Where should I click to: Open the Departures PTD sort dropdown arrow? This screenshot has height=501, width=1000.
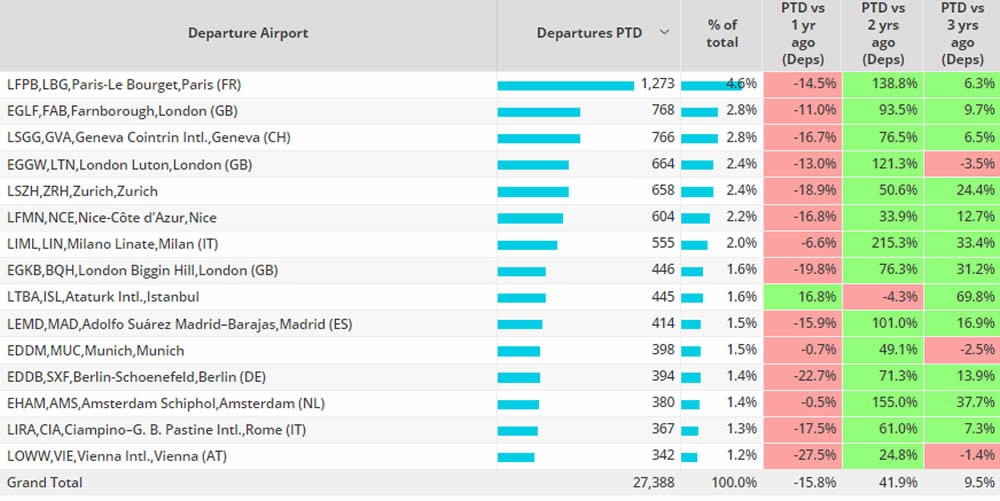(x=664, y=33)
